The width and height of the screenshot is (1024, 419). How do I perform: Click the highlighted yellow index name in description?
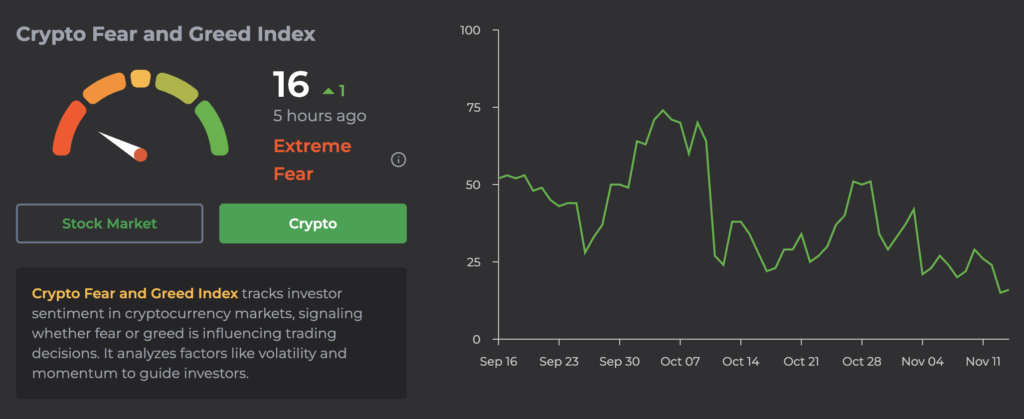[135, 293]
